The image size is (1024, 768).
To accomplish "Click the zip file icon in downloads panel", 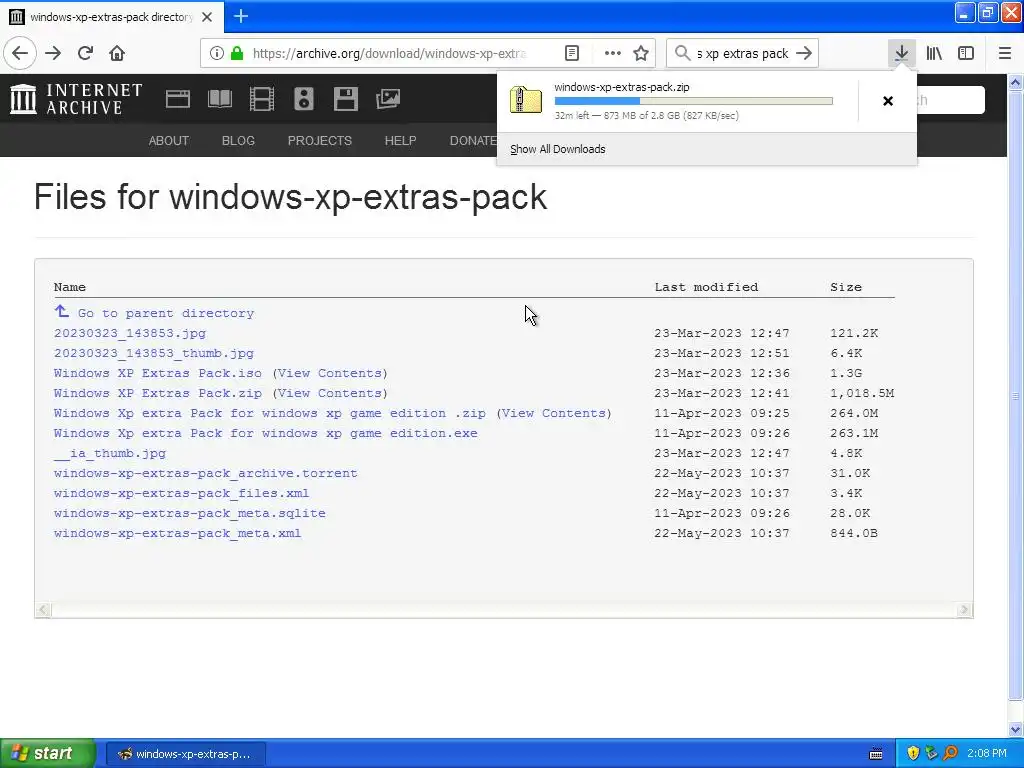I will coord(526,101).
